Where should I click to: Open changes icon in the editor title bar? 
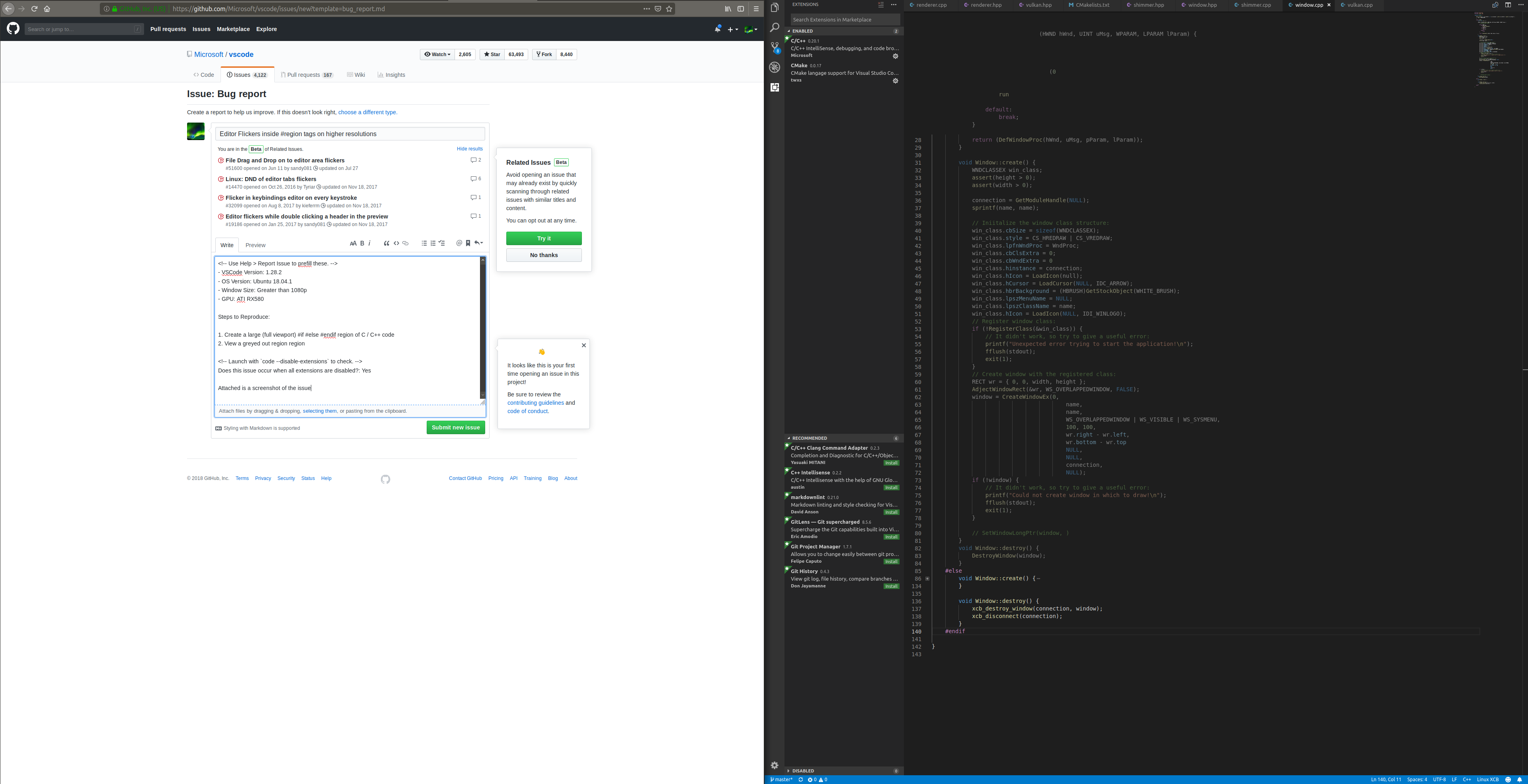coord(1495,5)
